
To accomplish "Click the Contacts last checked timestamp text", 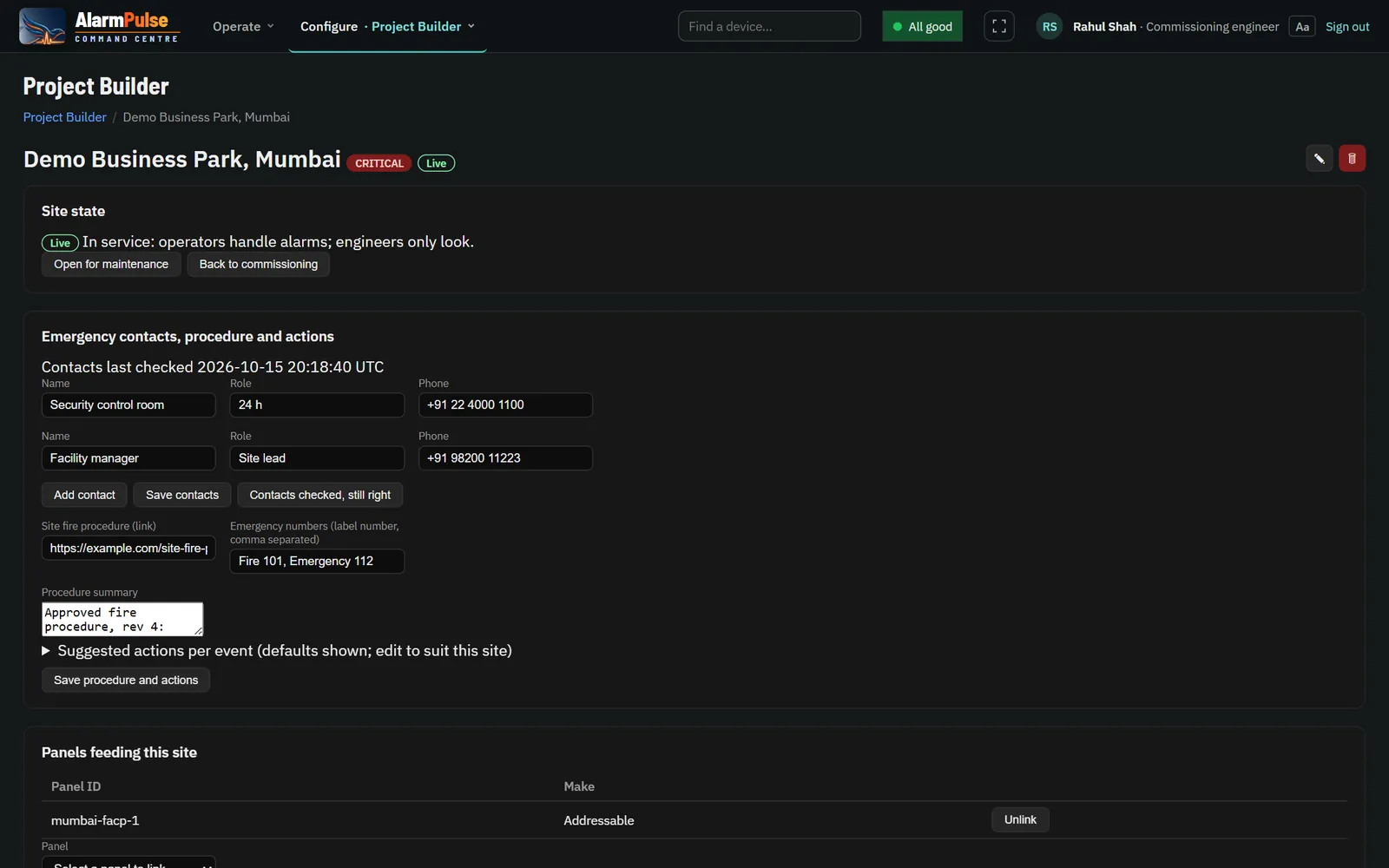I will (x=213, y=367).
